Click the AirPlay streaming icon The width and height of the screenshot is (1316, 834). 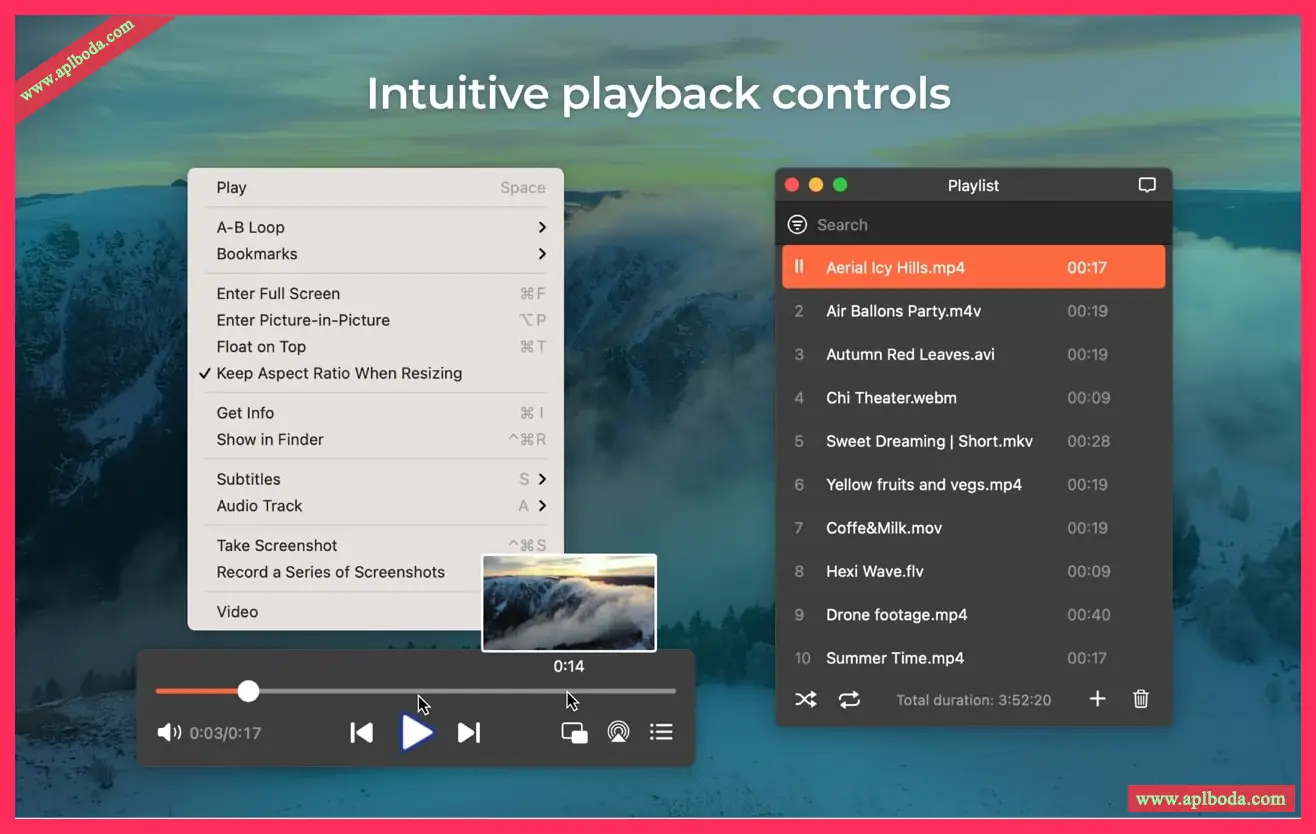(619, 733)
